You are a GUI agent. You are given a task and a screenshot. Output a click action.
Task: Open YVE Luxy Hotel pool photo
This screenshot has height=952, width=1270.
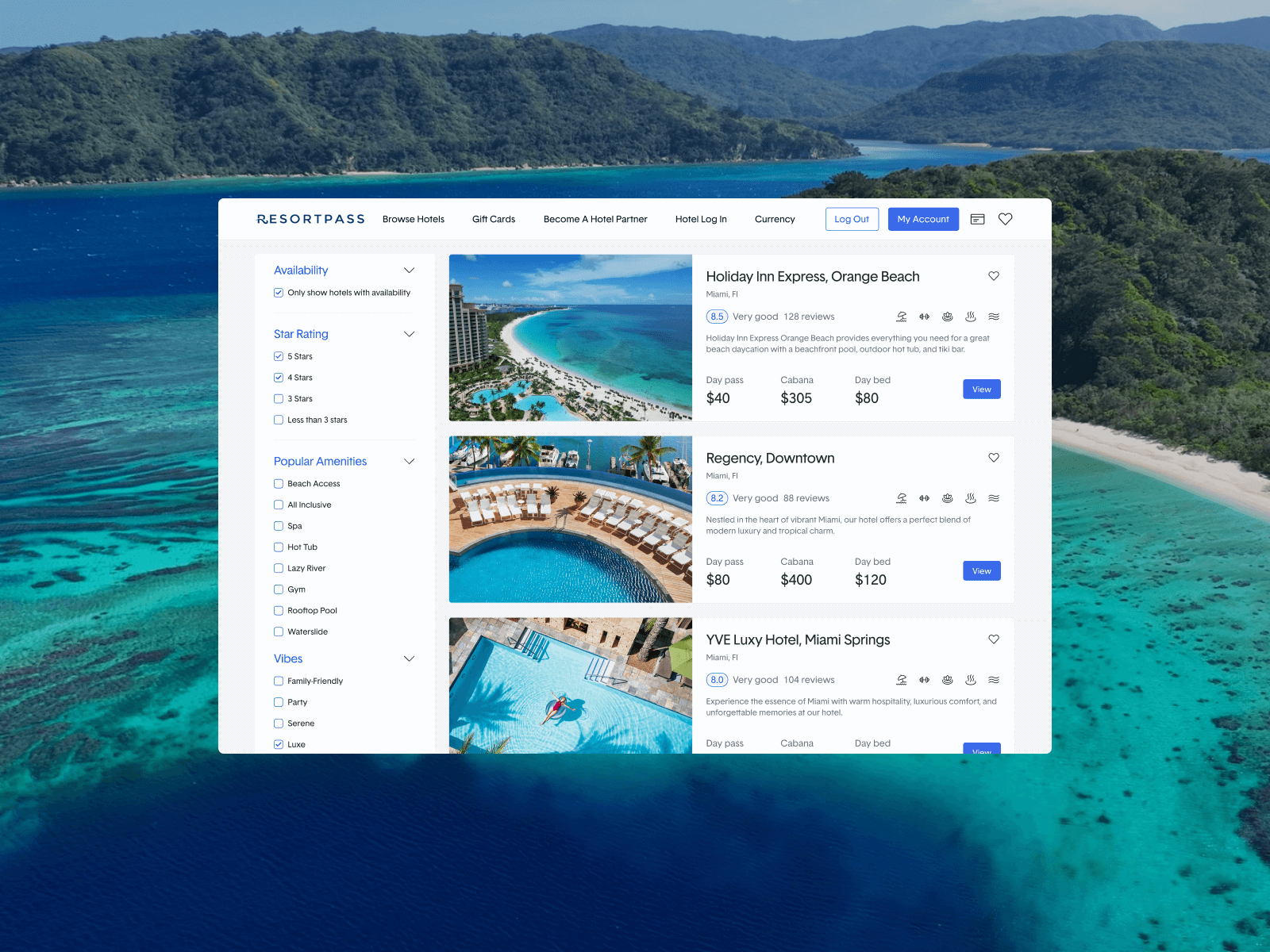click(x=571, y=685)
